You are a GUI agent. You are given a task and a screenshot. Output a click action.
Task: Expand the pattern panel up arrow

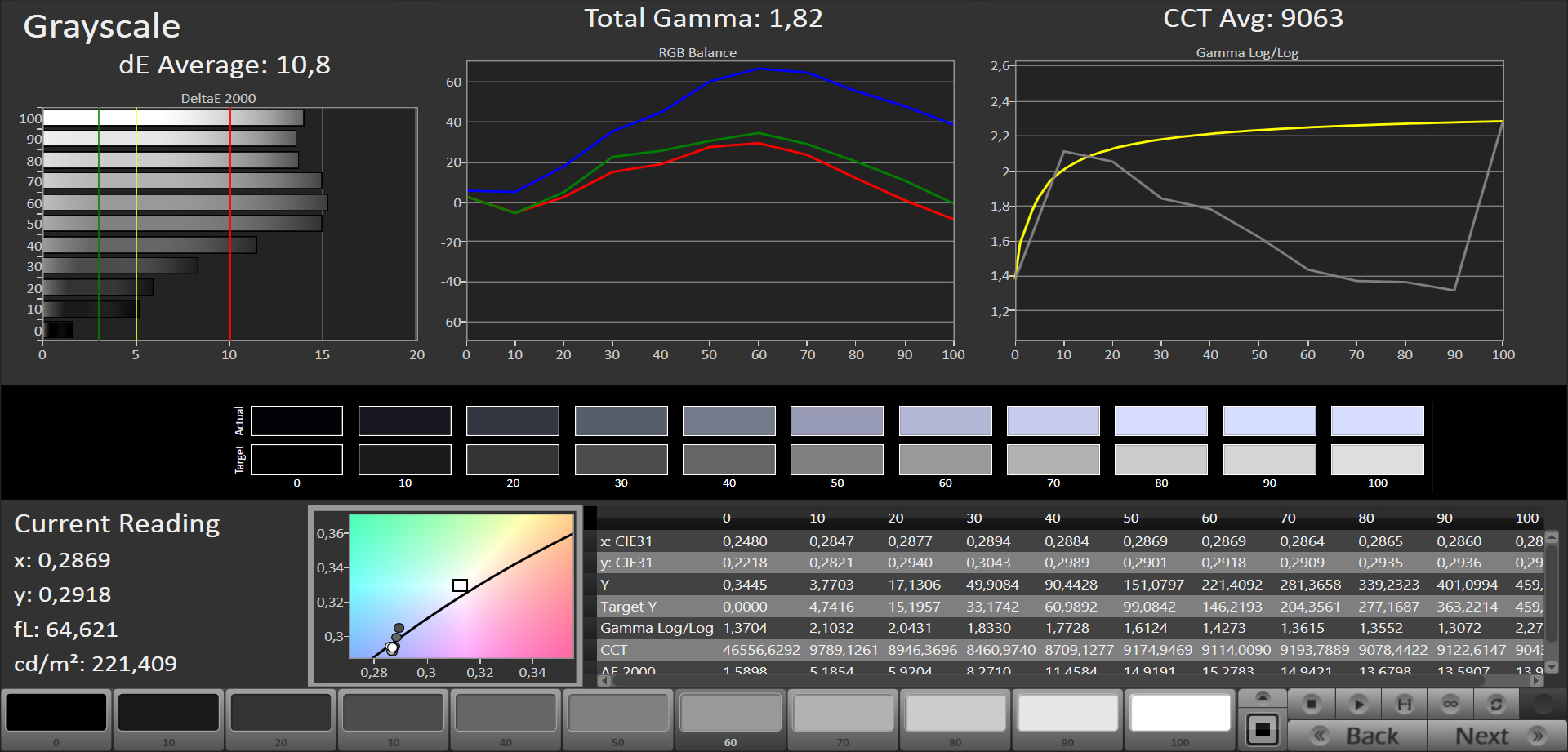point(1263,696)
